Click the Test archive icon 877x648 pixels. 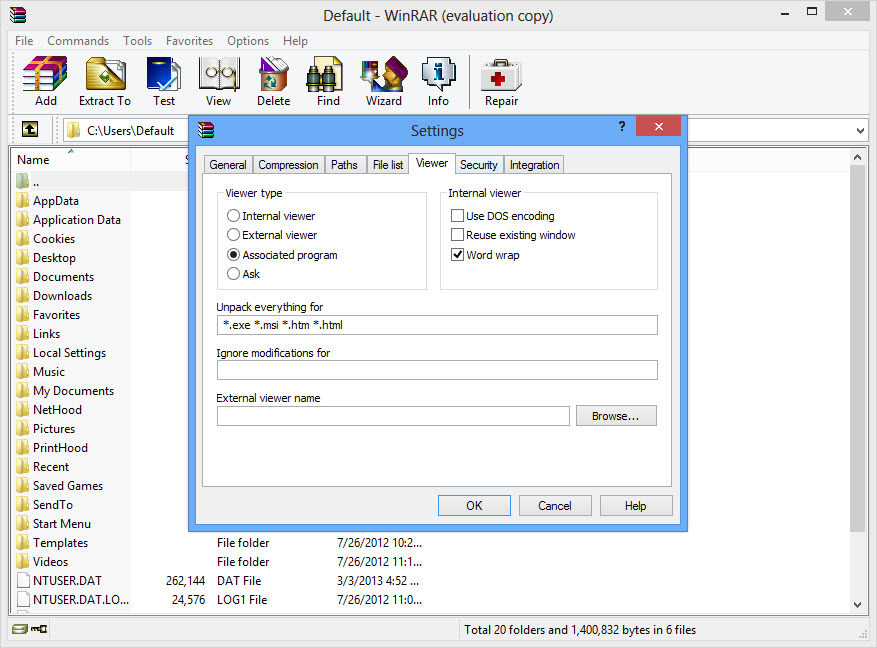point(163,80)
